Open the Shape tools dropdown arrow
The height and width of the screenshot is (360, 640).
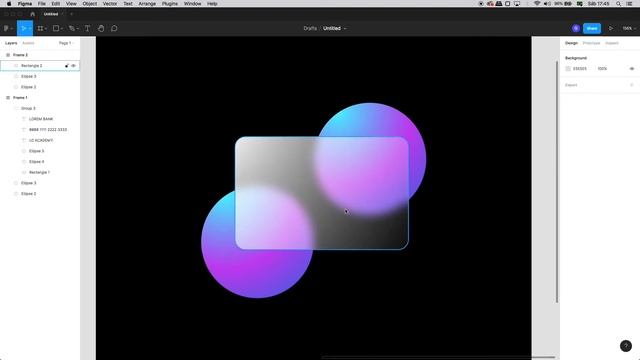[x=62, y=29]
